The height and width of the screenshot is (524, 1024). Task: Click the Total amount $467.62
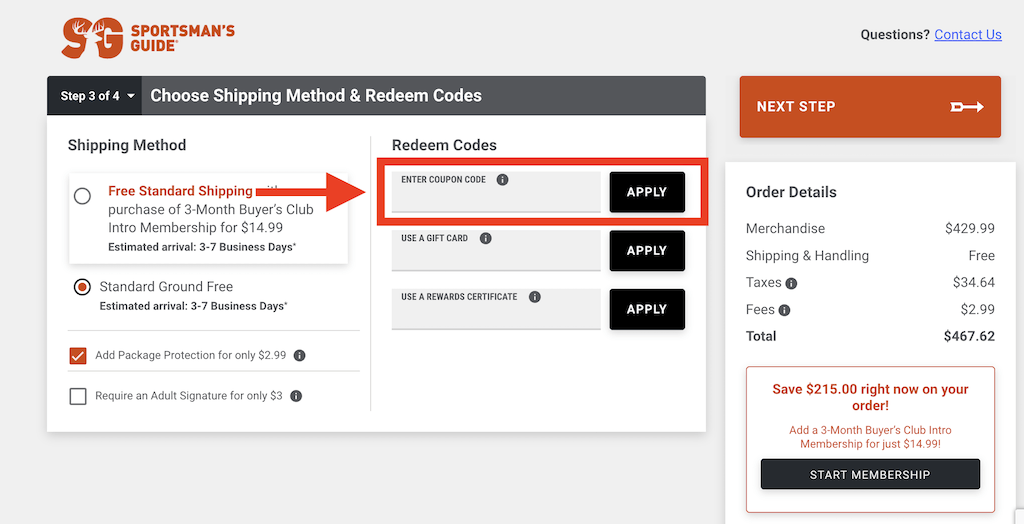pyautogui.click(x=969, y=336)
